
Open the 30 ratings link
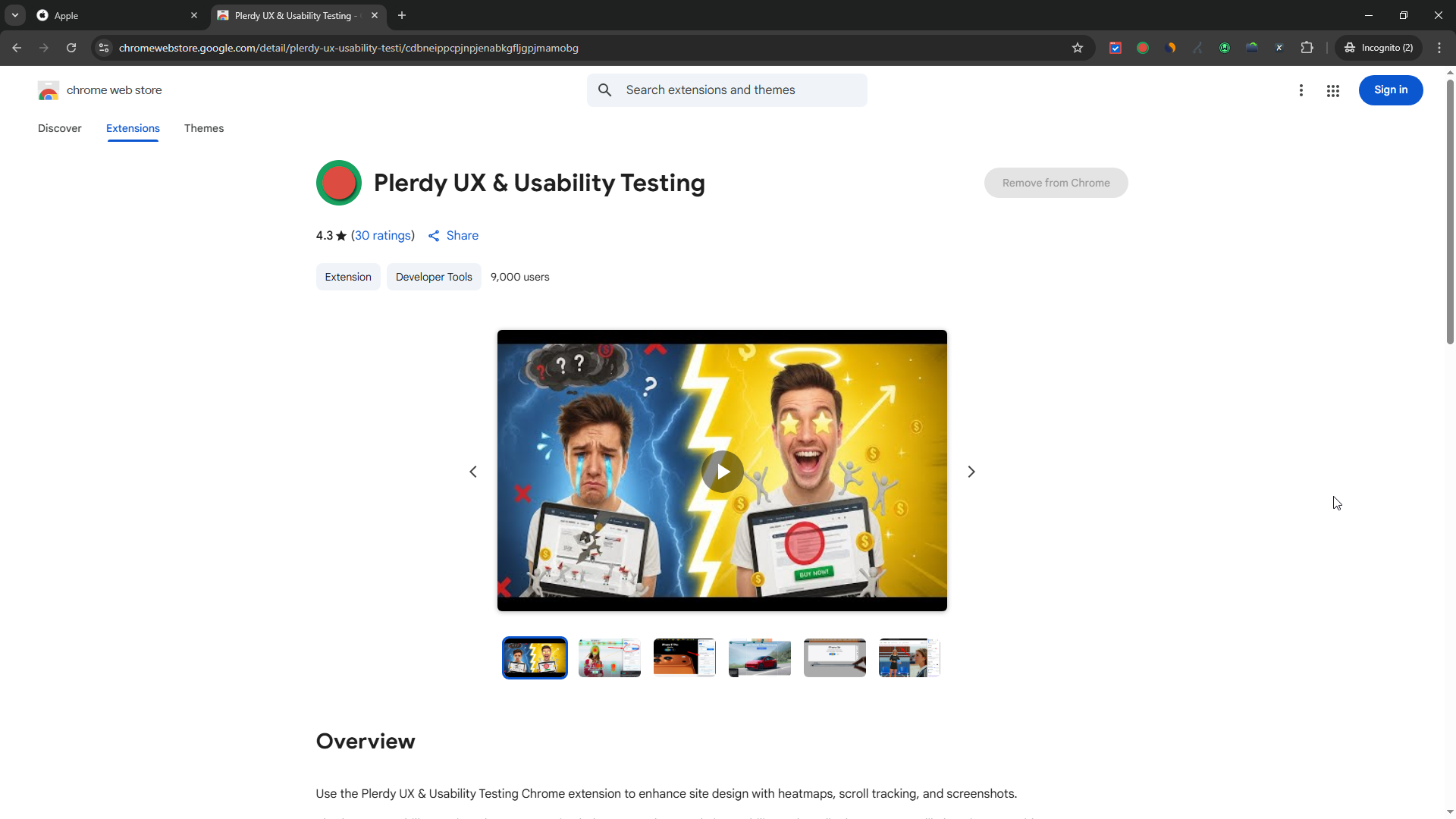click(x=384, y=236)
